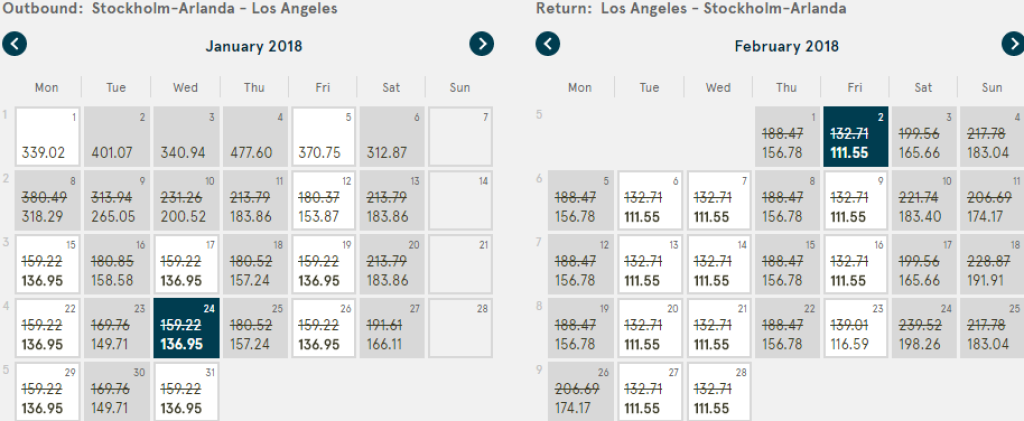1024x421 pixels.
Task: Select January 1 outbound fare 339.02
Action: click(47, 138)
